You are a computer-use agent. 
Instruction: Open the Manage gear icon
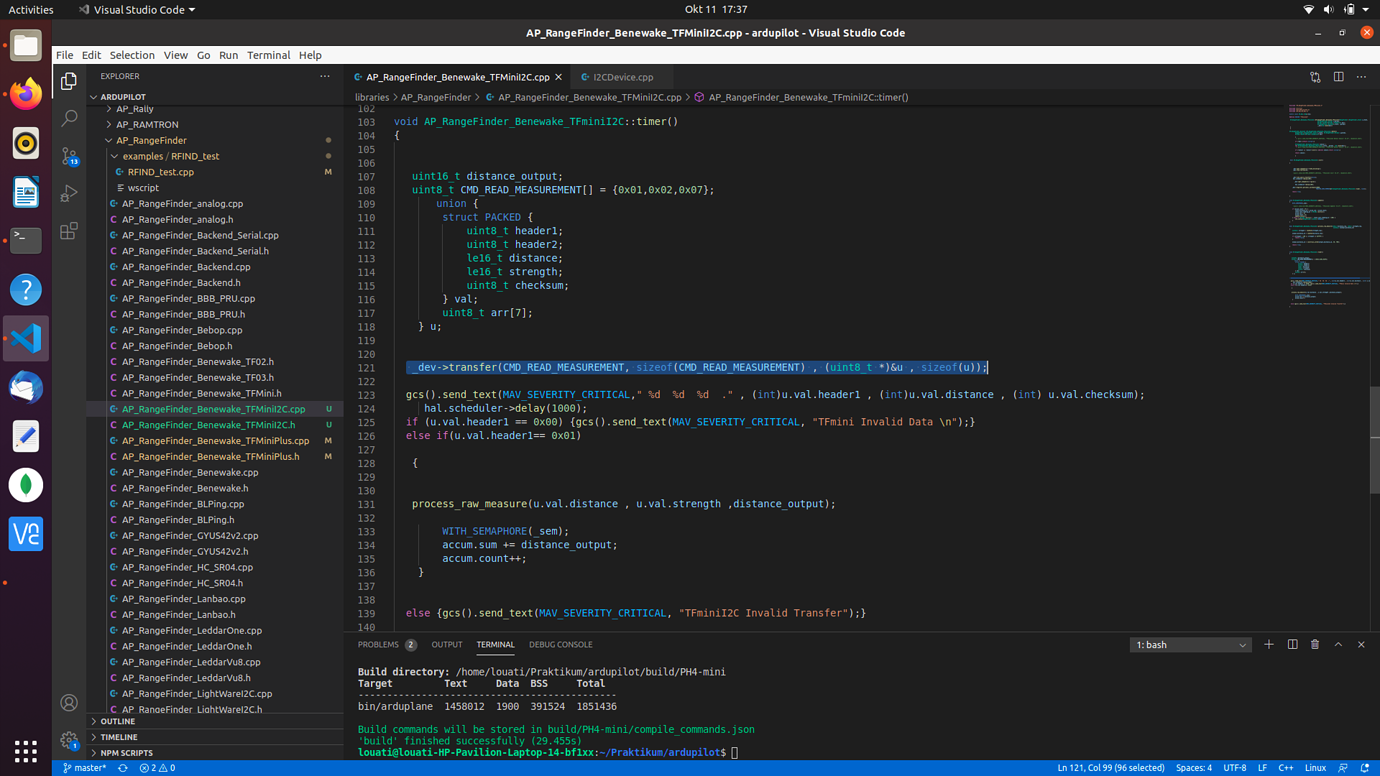[69, 741]
